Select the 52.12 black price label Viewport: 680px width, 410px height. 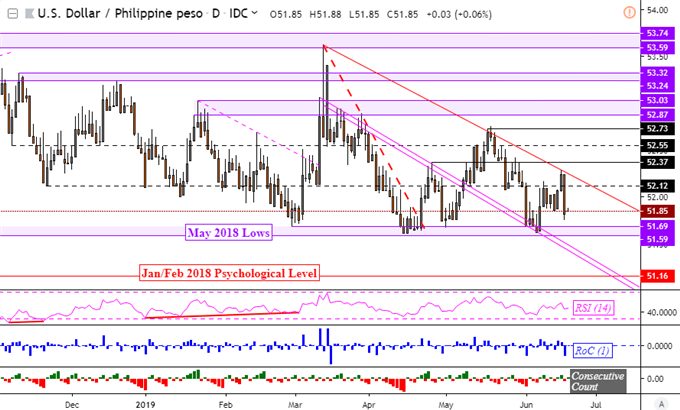click(x=657, y=186)
